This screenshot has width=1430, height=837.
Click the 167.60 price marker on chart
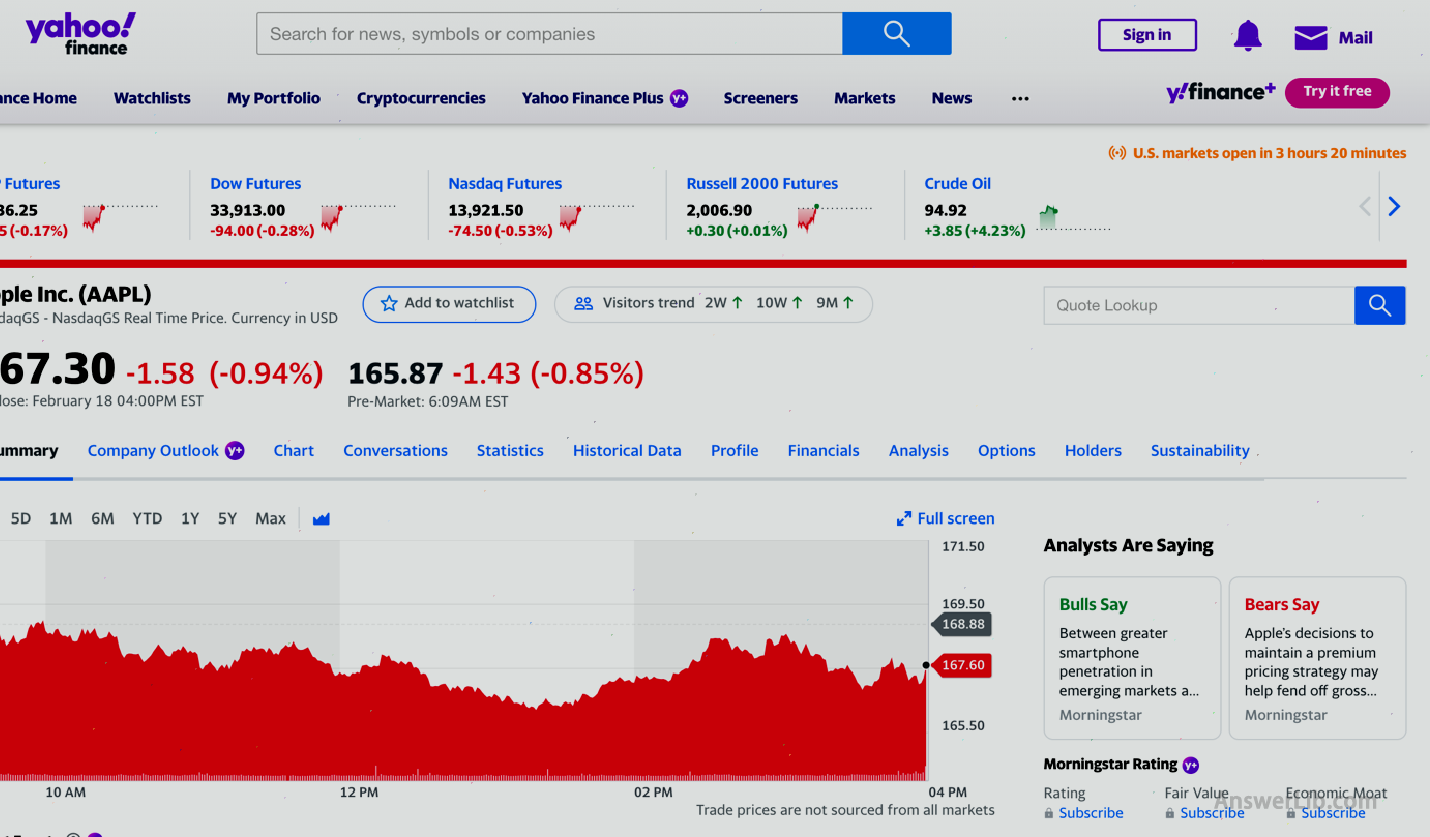[x=961, y=665]
